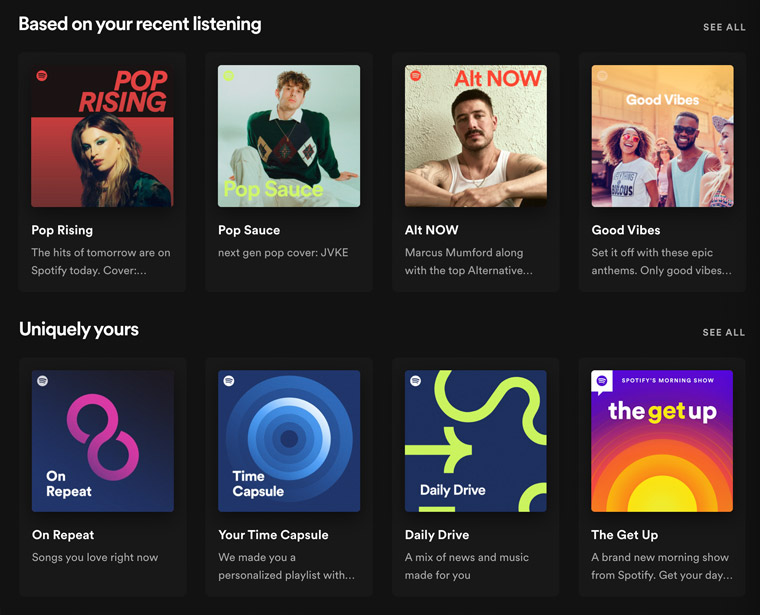Image resolution: width=760 pixels, height=615 pixels.
Task: Click "Marcus Mumford along" description text
Action: point(469,262)
